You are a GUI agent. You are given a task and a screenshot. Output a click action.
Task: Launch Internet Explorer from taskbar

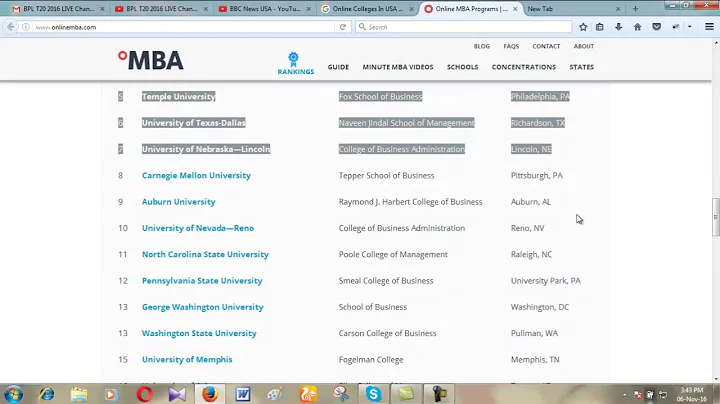click(46, 394)
